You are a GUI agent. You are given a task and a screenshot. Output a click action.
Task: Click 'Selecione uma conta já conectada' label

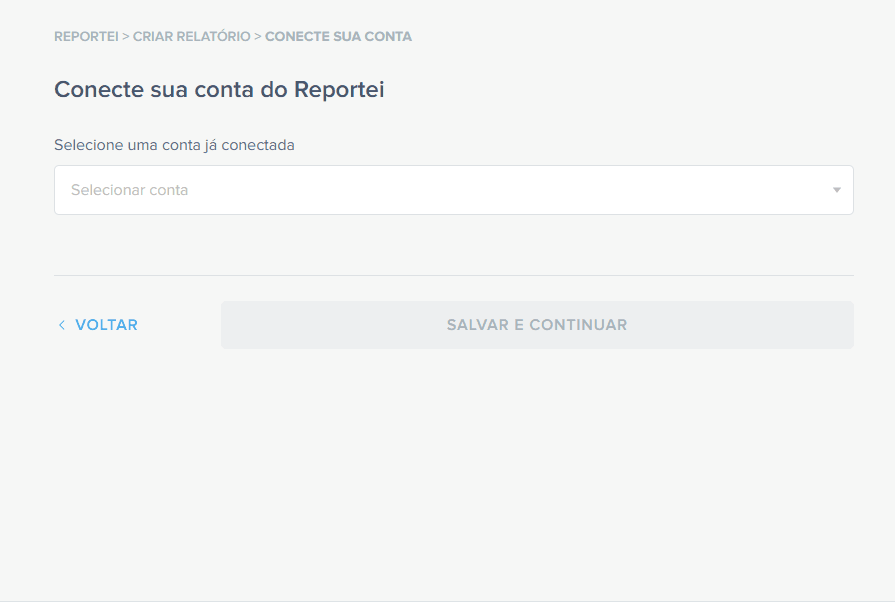(x=174, y=145)
